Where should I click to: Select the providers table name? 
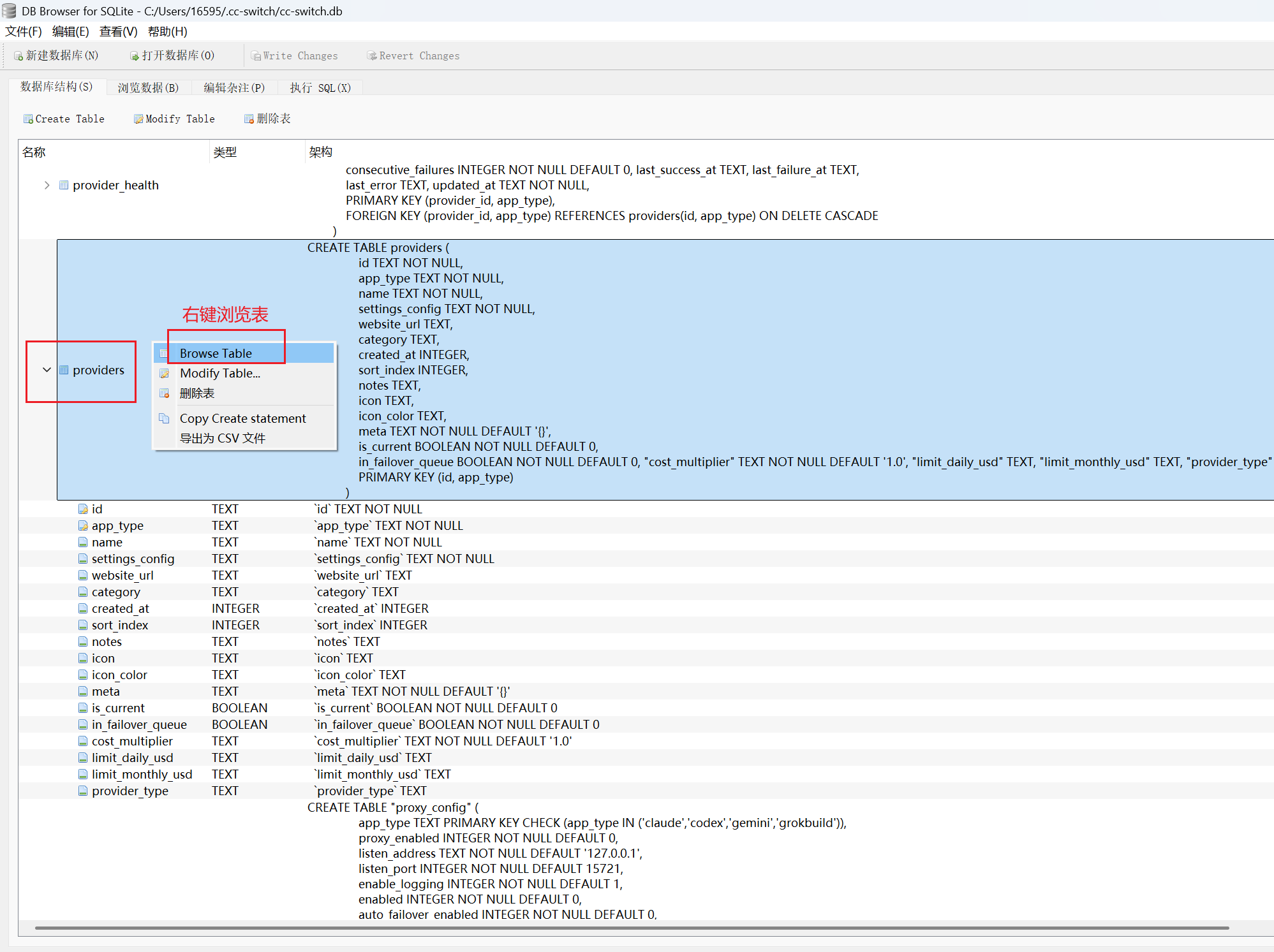click(x=98, y=370)
